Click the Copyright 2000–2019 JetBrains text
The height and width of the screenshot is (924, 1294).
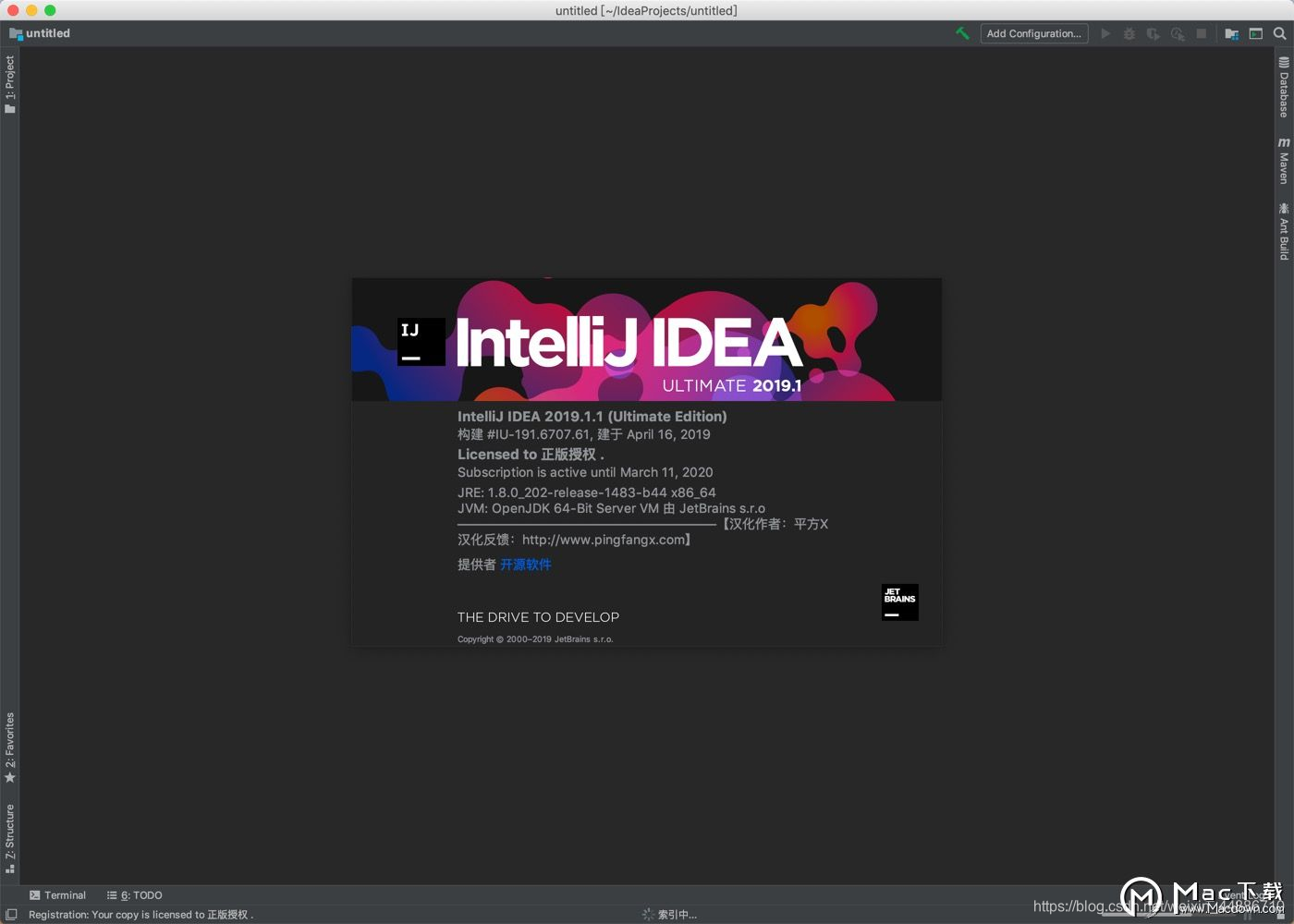click(x=535, y=639)
